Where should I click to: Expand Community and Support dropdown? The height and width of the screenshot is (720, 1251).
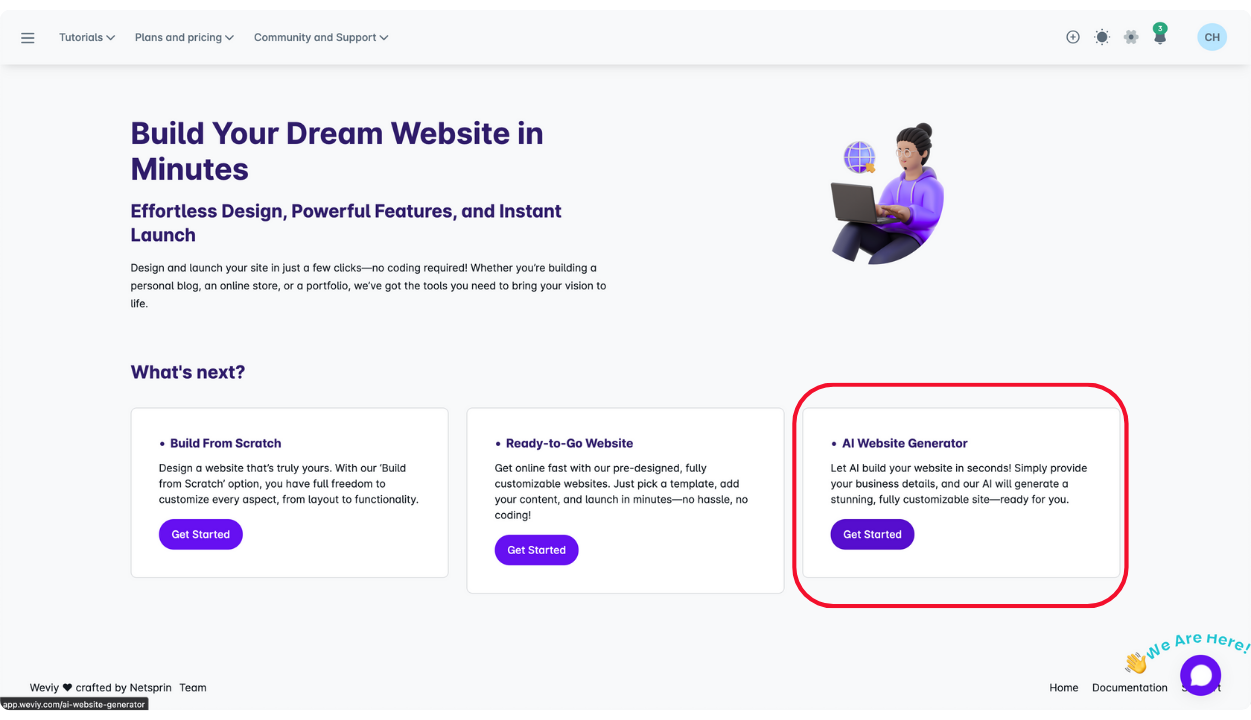tap(321, 37)
